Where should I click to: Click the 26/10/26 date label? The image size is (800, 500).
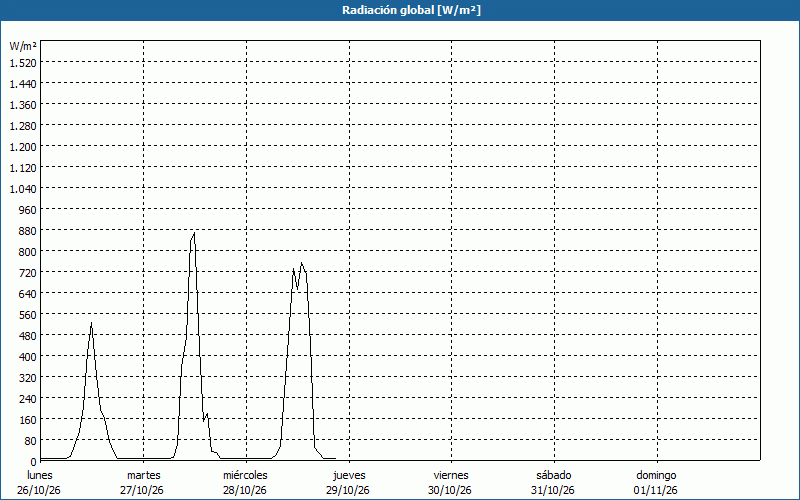39,490
